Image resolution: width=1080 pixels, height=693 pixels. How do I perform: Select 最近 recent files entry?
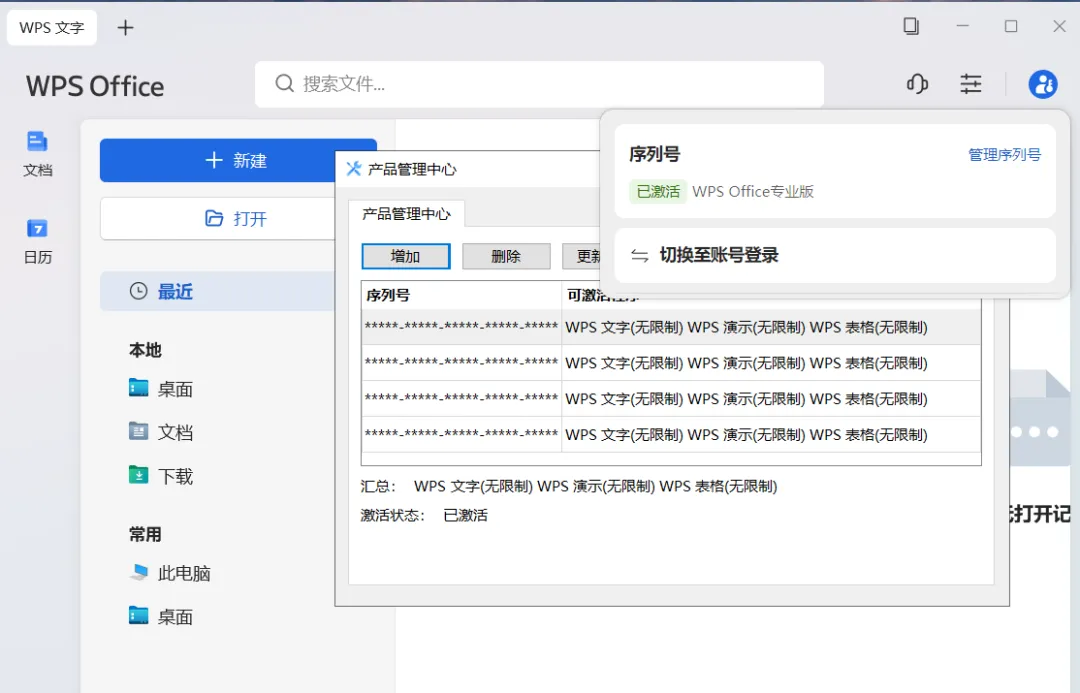[x=218, y=291]
